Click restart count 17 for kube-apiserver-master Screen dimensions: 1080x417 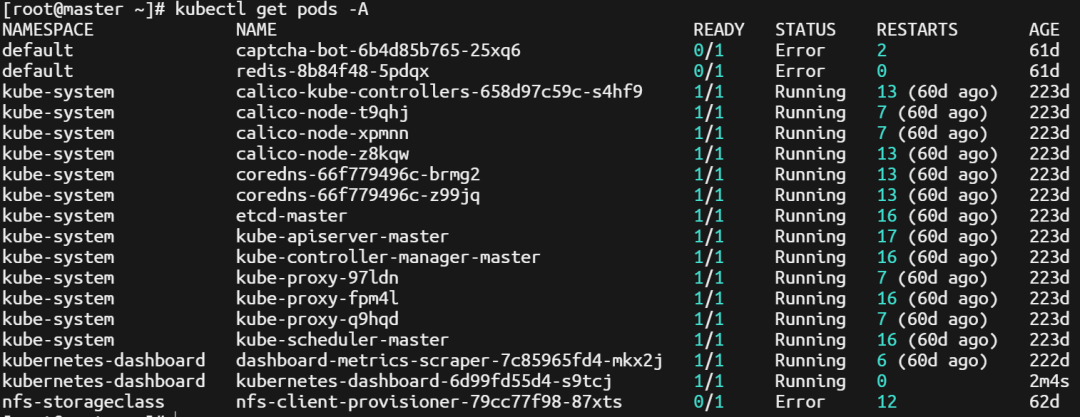point(887,236)
